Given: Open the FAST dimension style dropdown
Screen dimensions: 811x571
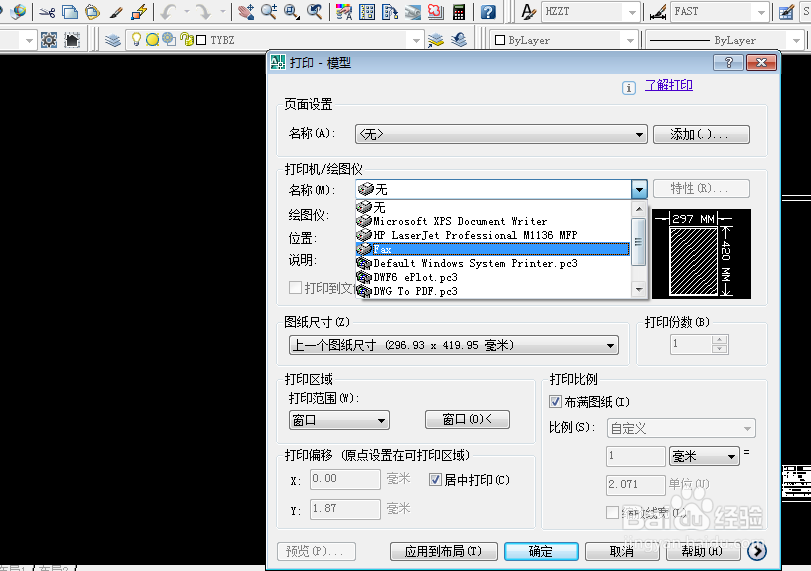Looking at the screenshot, I should click(x=761, y=12).
